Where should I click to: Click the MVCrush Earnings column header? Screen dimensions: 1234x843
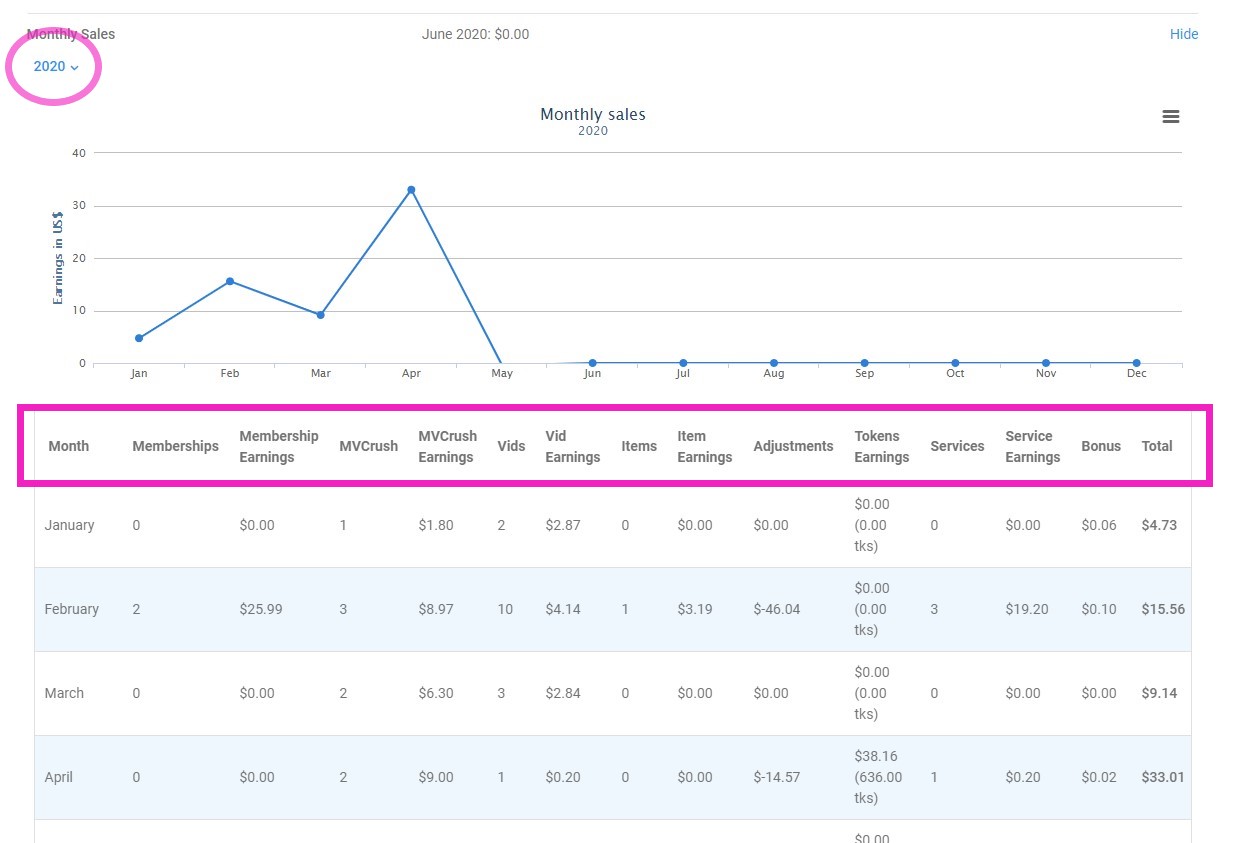(x=447, y=446)
